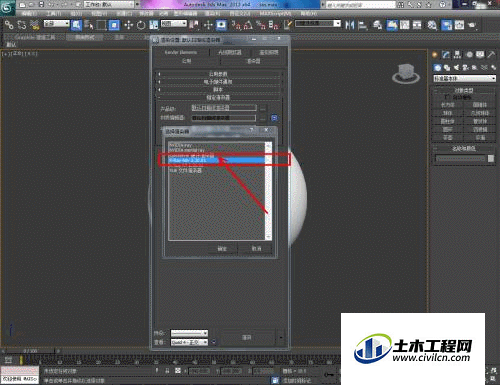Open the MAXScript menu
The height and width of the screenshot is (385, 500).
275,14
